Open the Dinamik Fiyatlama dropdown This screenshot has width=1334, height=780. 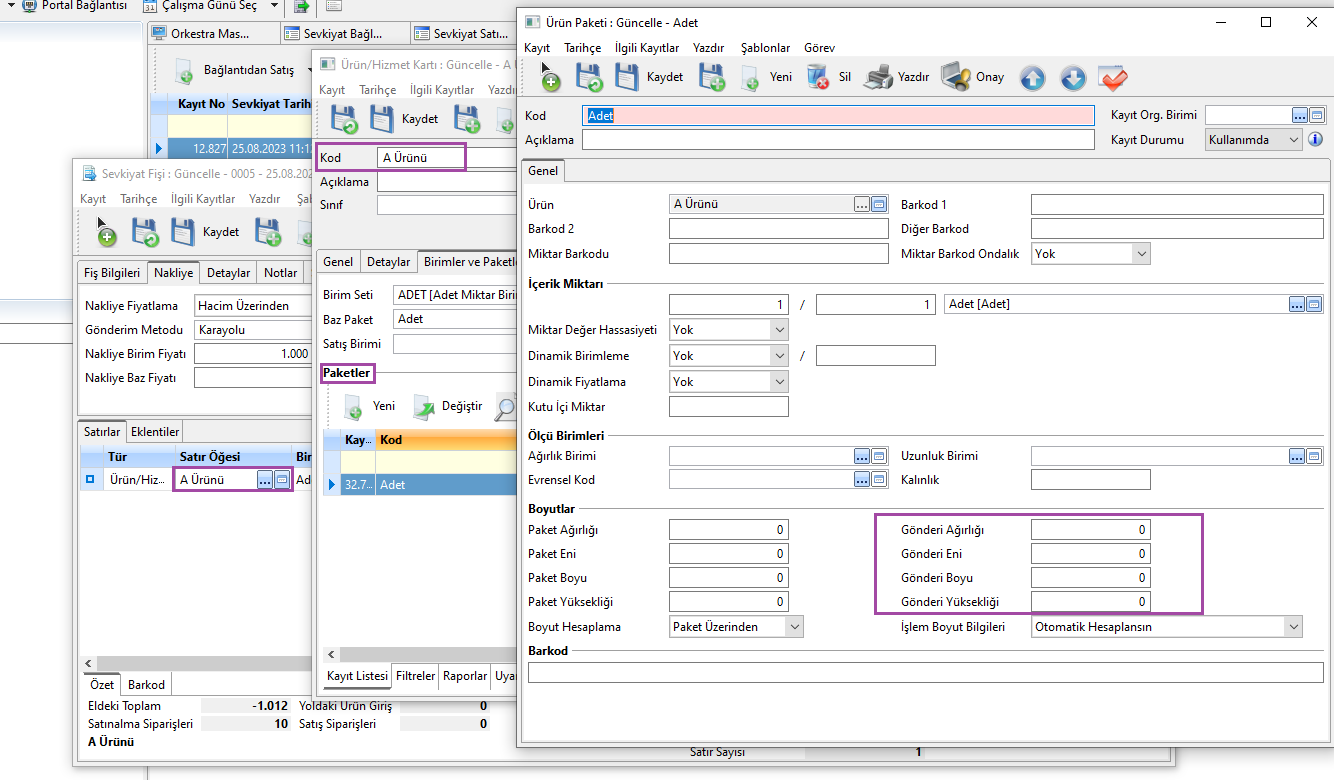pyautogui.click(x=779, y=381)
